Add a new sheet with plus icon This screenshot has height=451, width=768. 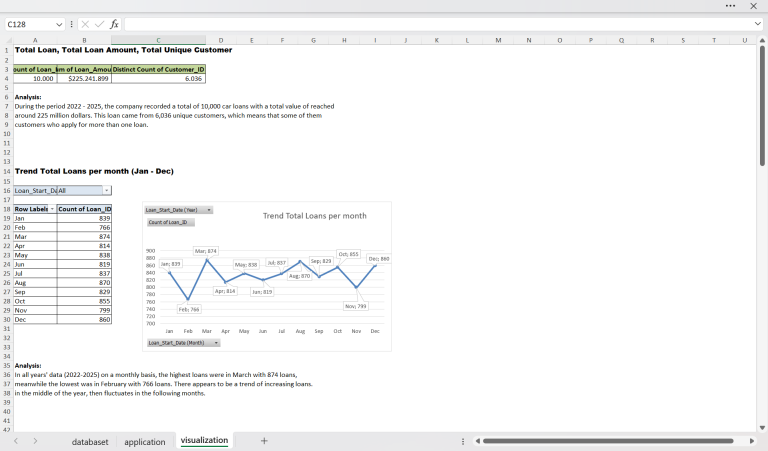tap(264, 441)
